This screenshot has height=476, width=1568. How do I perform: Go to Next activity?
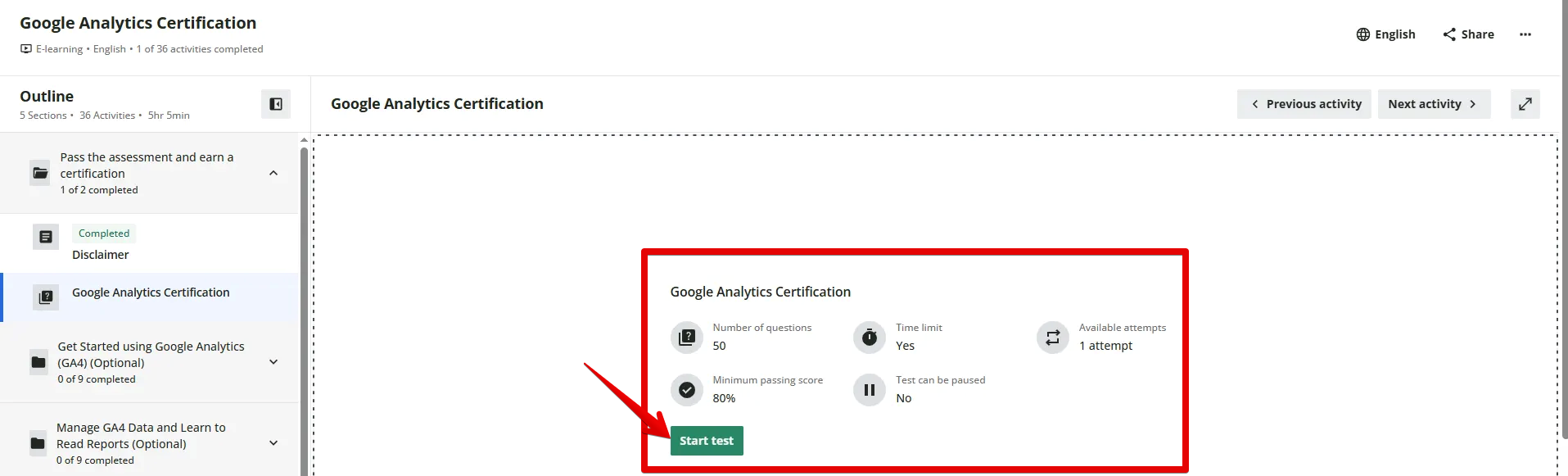pyautogui.click(x=1434, y=104)
